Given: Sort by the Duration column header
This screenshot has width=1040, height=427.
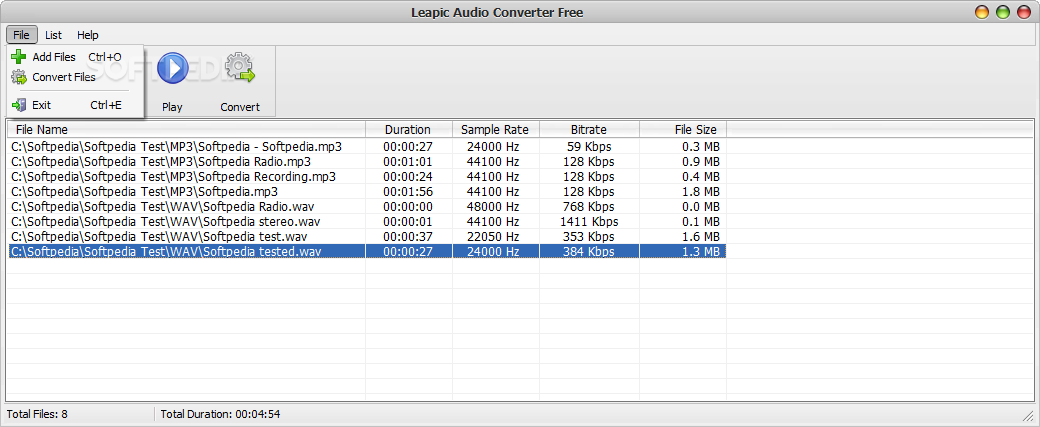Looking at the screenshot, I should pos(409,129).
